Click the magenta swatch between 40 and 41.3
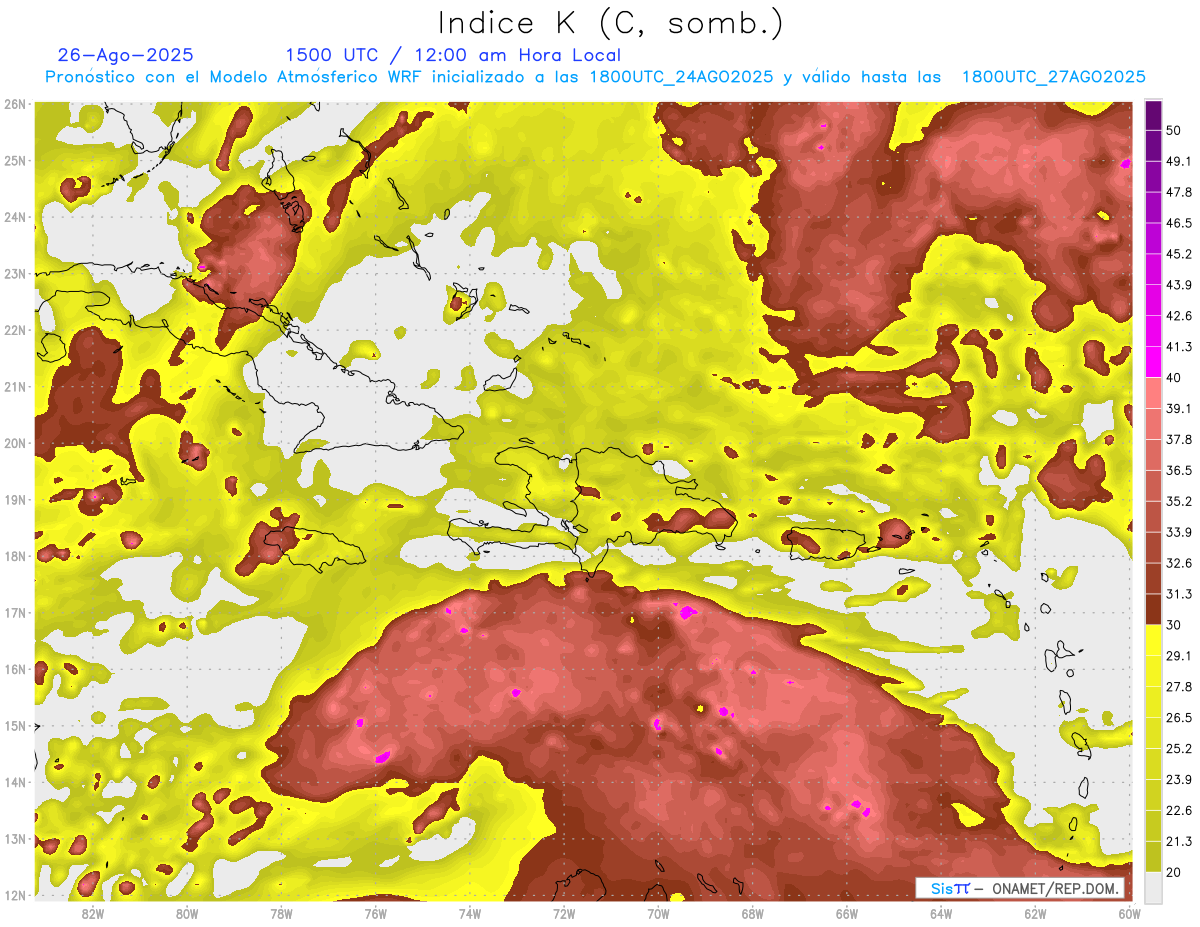Screen dimensions: 1200x927 (1152, 362)
